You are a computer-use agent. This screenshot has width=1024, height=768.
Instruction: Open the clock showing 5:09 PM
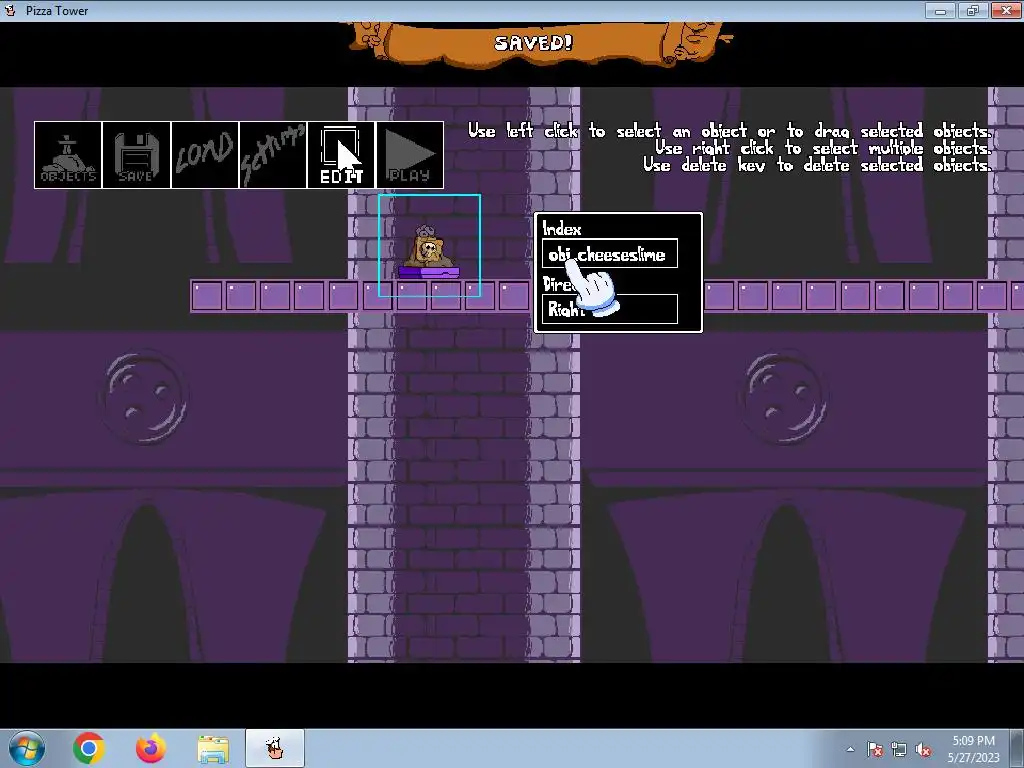(974, 749)
